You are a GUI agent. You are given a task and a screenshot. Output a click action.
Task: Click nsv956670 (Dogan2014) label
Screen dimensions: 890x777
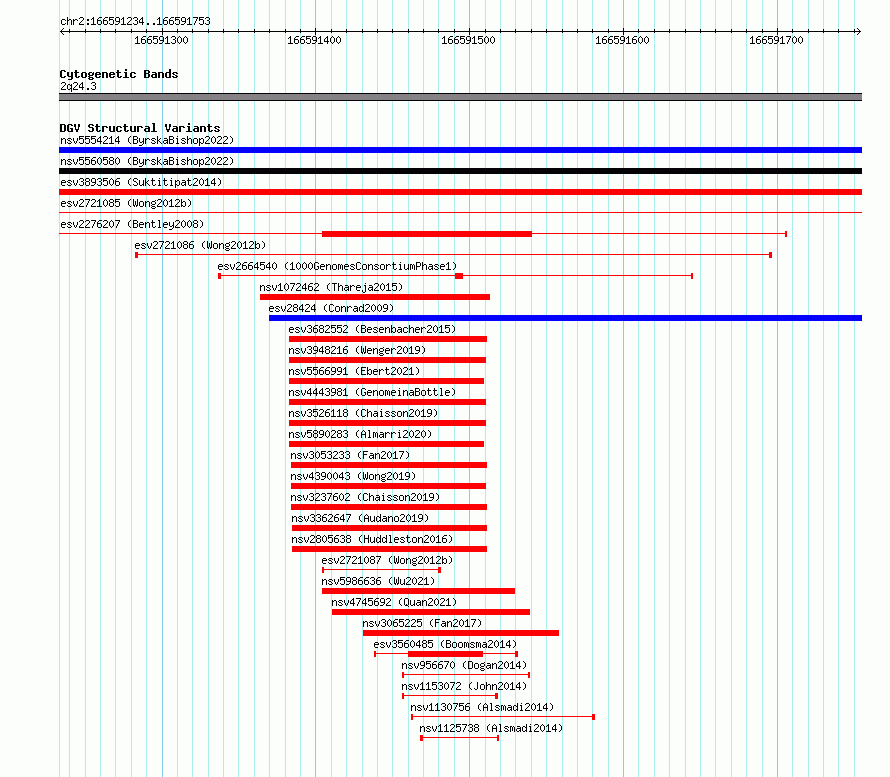(x=464, y=665)
